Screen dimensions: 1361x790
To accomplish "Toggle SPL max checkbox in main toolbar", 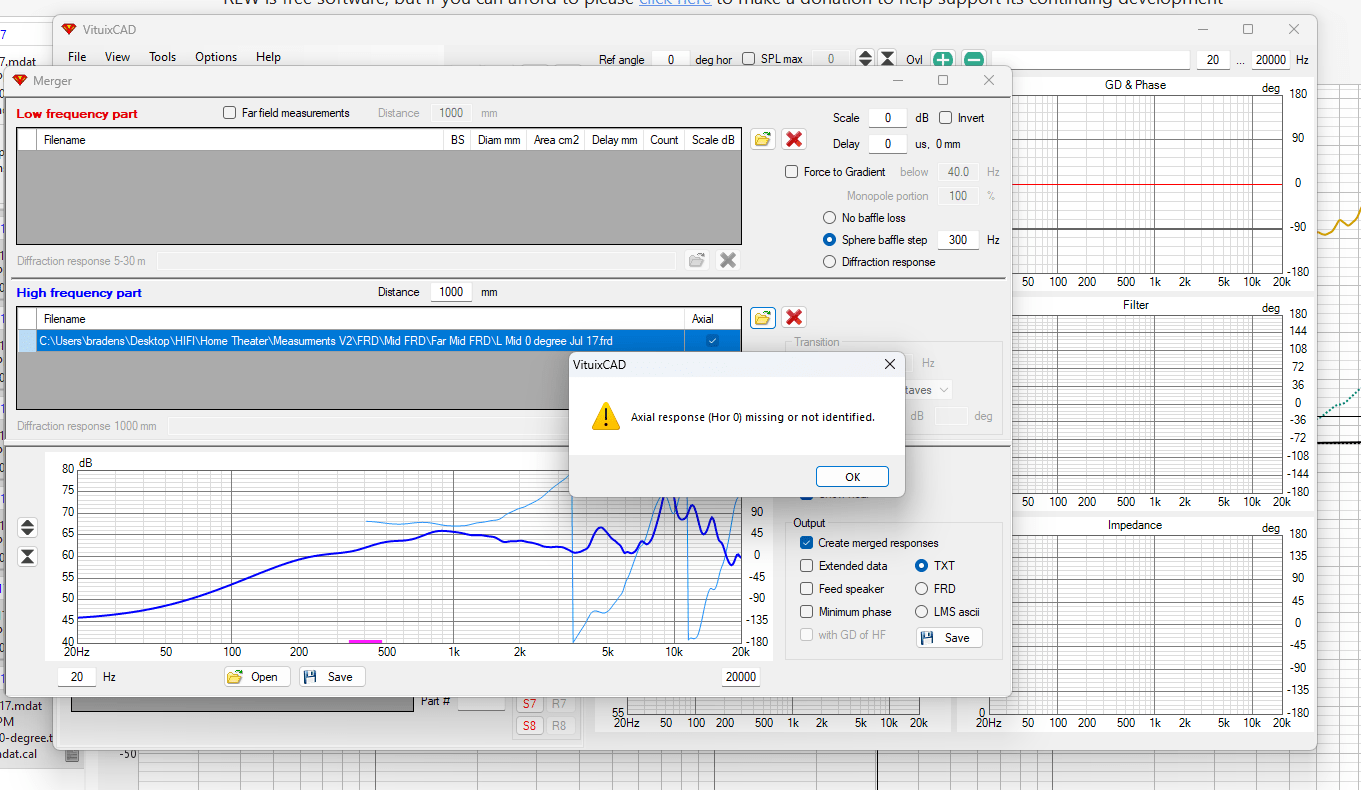I will (x=749, y=59).
